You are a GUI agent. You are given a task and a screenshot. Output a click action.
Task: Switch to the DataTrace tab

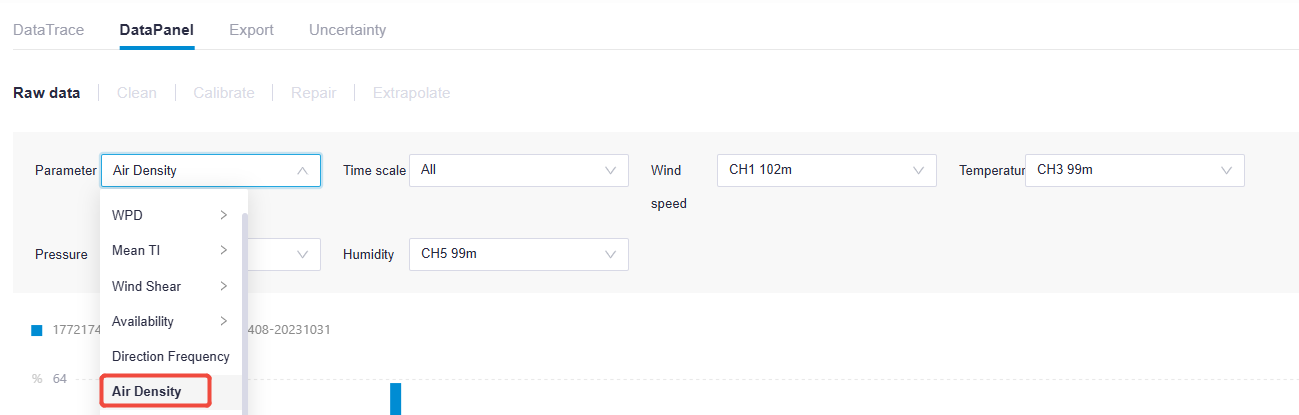pyautogui.click(x=48, y=30)
